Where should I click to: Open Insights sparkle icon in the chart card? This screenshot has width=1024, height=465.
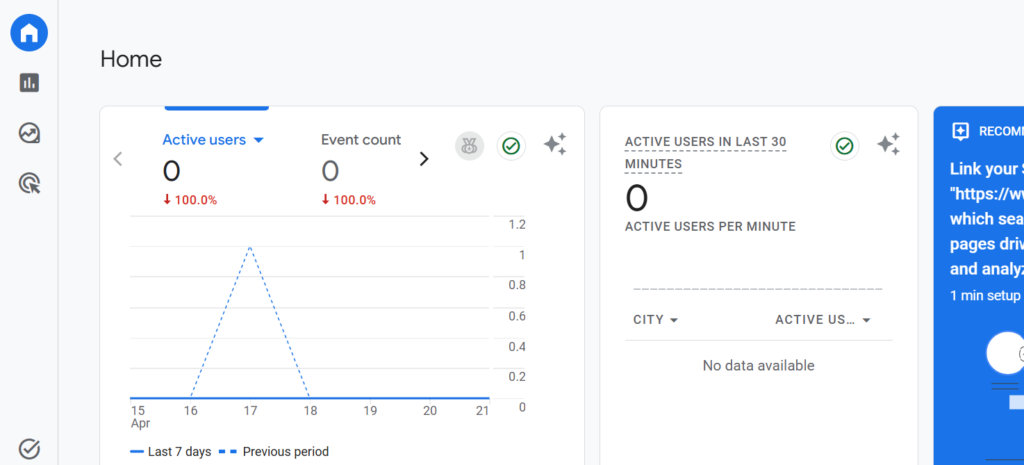click(x=555, y=145)
